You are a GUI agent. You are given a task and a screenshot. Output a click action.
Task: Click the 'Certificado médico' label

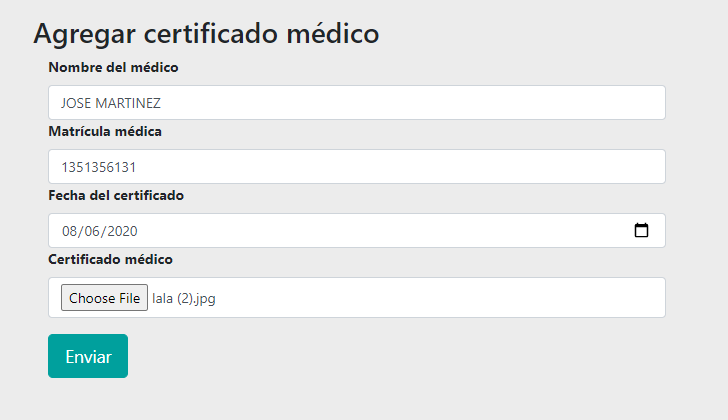pos(110,259)
